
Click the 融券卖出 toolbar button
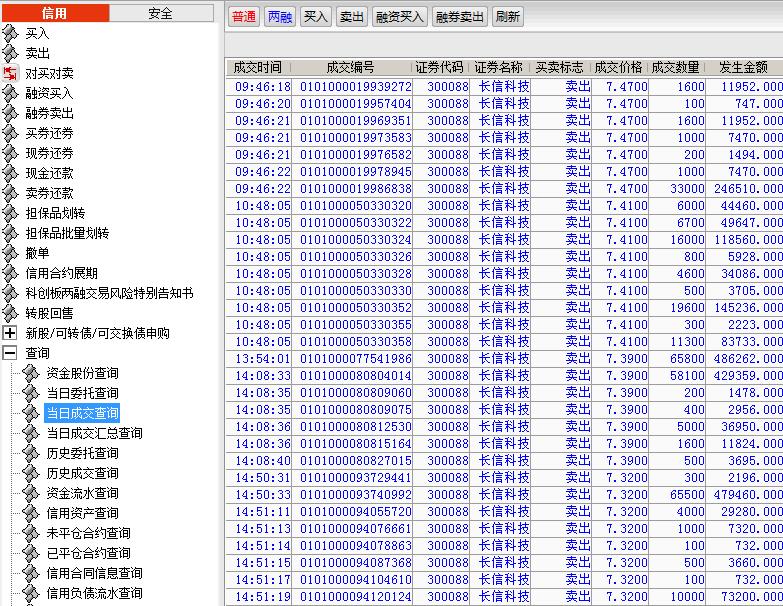click(459, 17)
